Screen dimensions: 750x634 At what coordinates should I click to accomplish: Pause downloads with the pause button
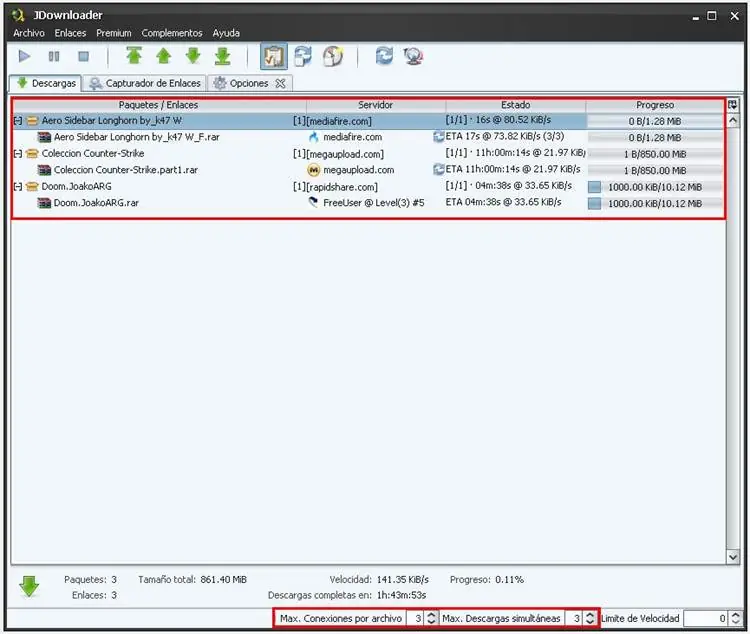pyautogui.click(x=54, y=56)
